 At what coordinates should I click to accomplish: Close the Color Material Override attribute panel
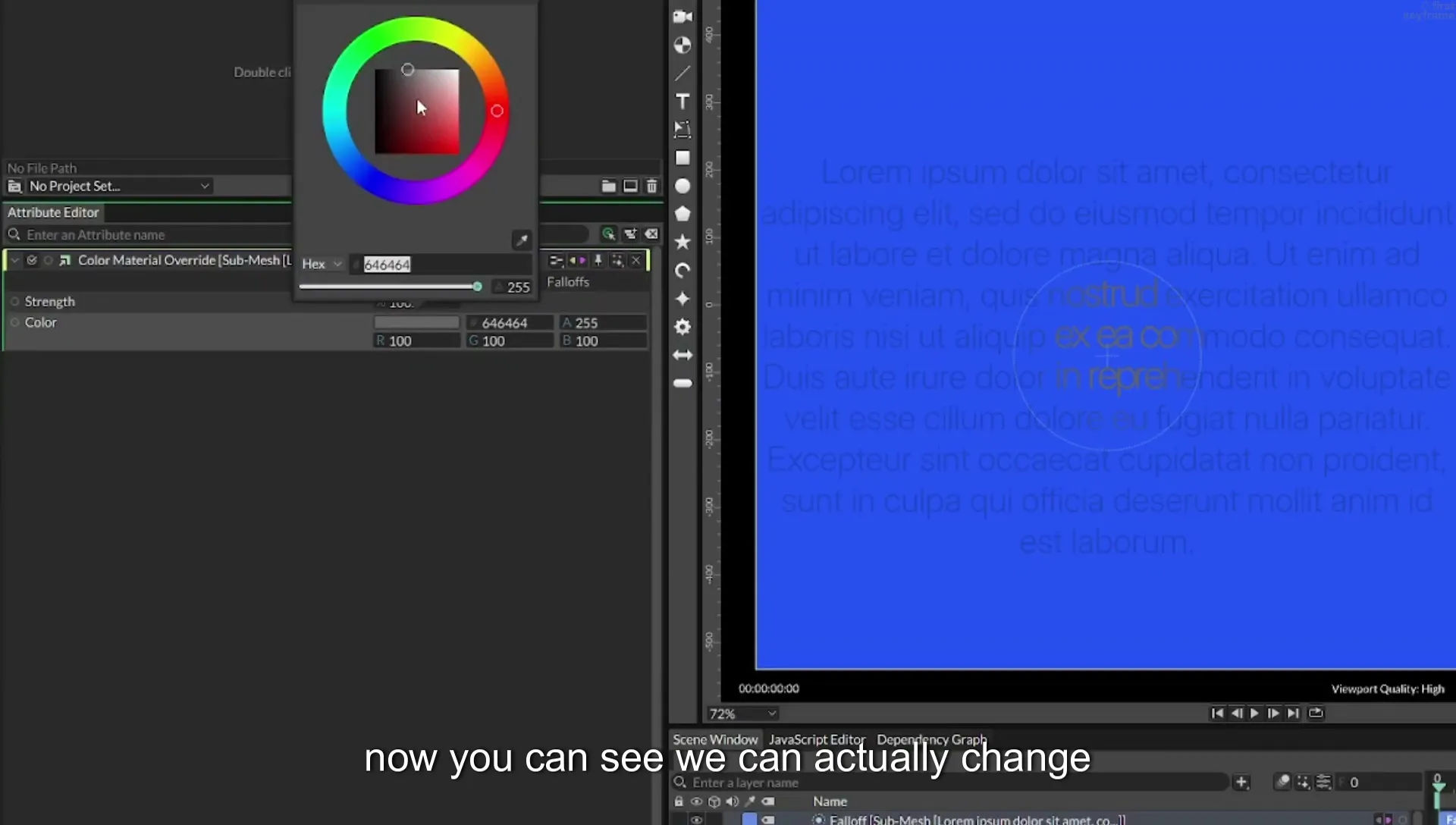(x=636, y=261)
